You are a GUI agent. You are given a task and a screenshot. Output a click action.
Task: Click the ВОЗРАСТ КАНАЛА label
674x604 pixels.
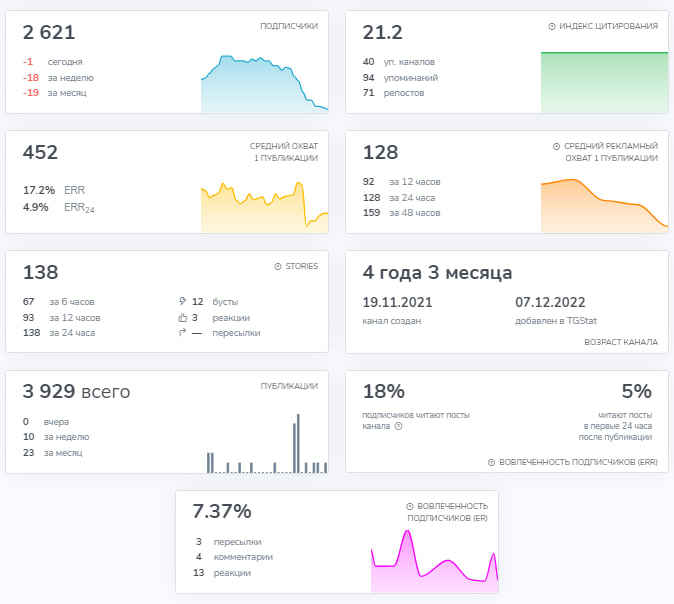click(620, 341)
